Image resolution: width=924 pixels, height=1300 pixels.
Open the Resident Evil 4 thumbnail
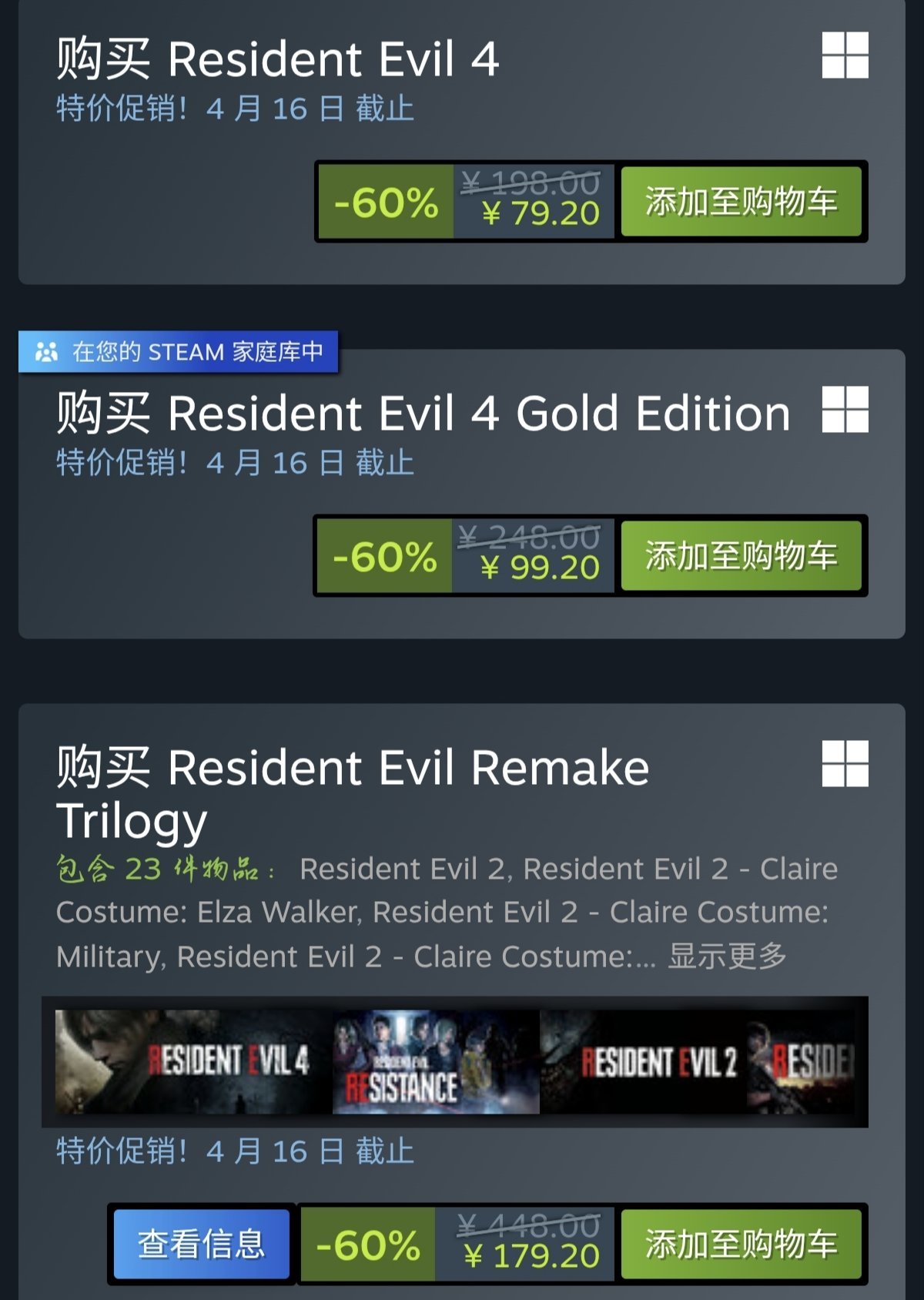[194, 1062]
